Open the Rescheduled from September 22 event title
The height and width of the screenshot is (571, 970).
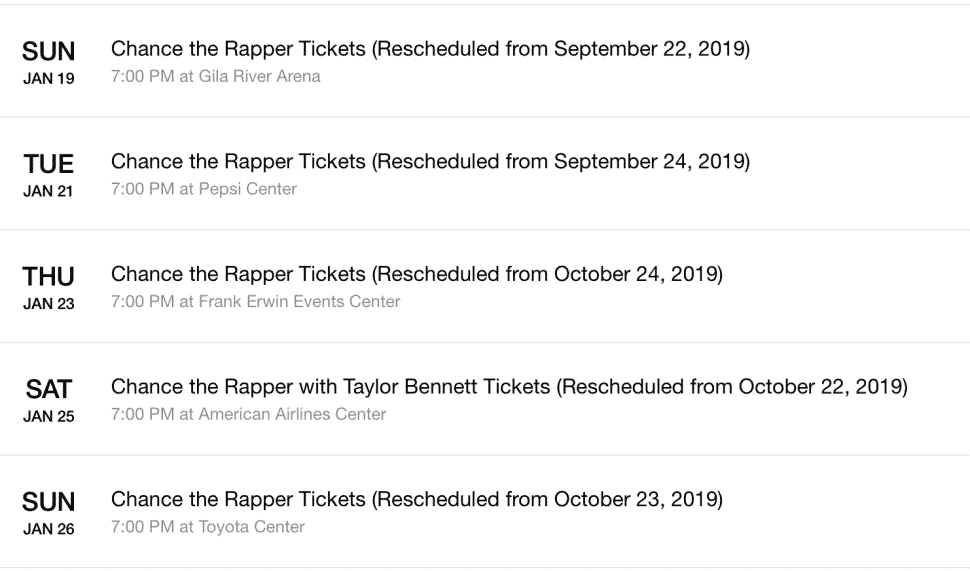coord(431,49)
